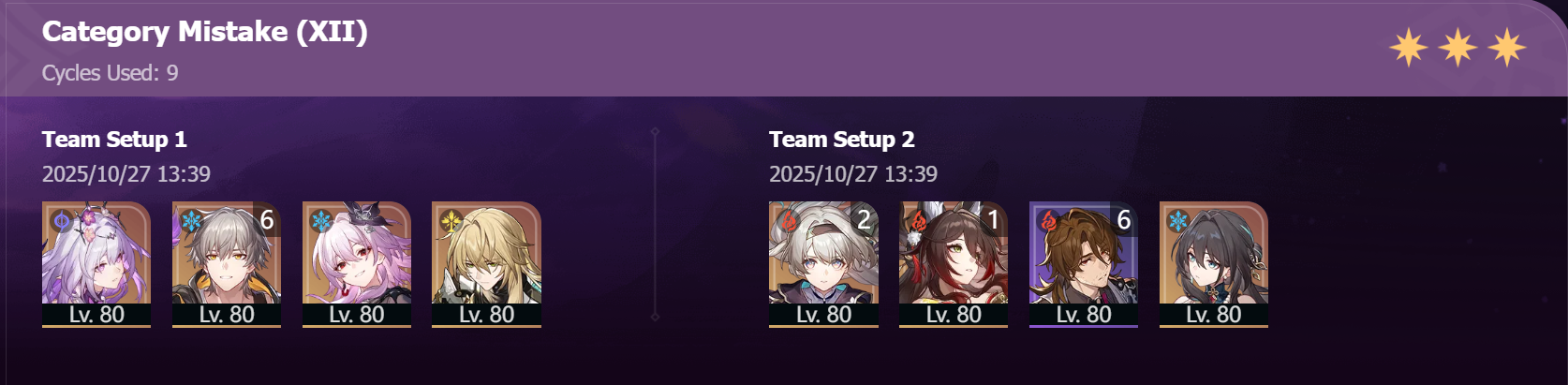Select the eidolon badge 2 on Firefly
The height and width of the screenshot is (385, 1568).
point(864,220)
